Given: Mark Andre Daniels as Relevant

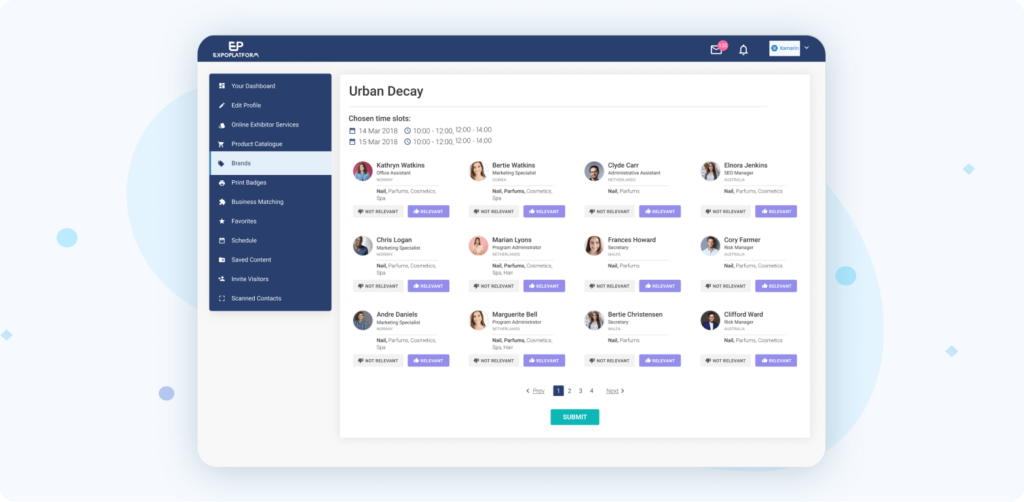Looking at the screenshot, I should click(428, 360).
